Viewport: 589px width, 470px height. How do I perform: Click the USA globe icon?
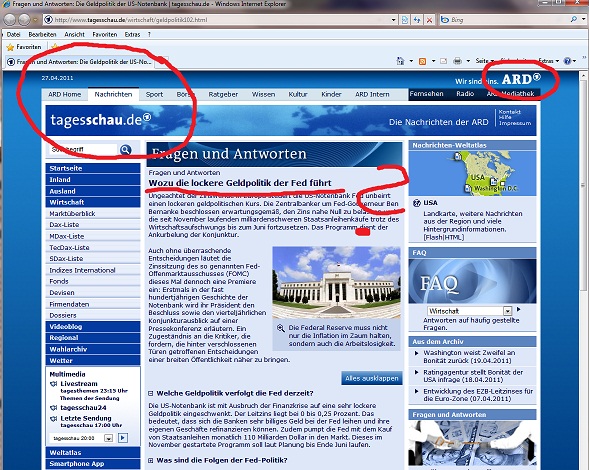(x=417, y=203)
